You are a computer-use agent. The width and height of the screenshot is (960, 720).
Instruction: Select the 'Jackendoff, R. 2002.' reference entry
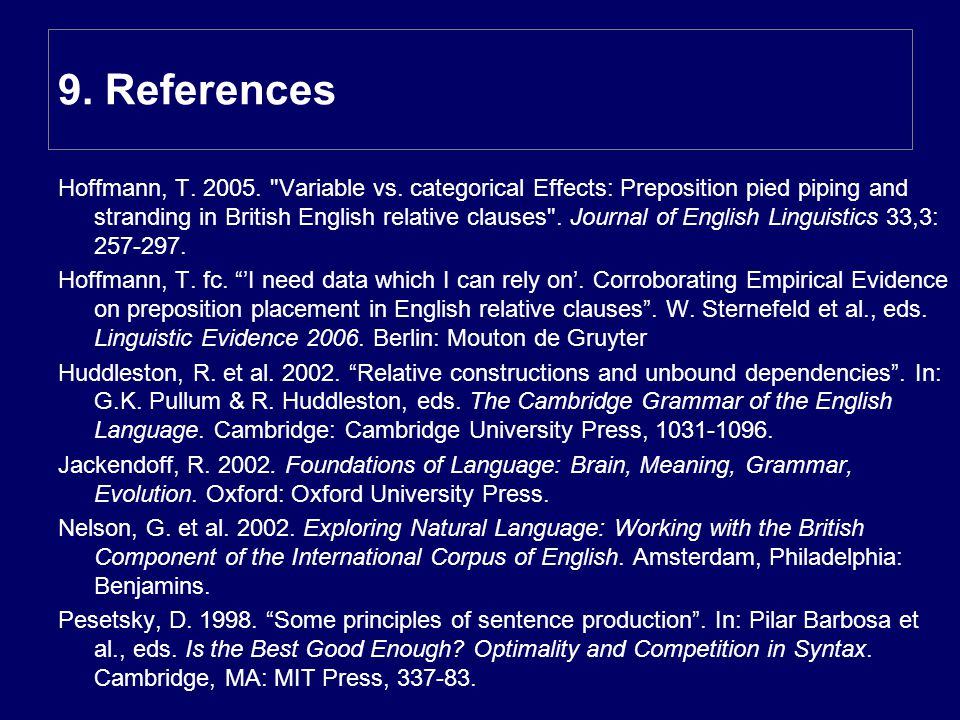[455, 479]
